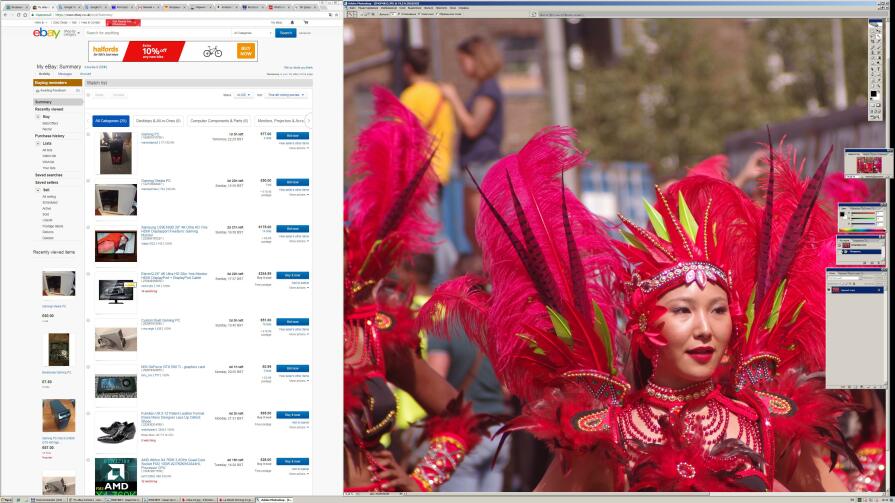
Task: Tick checkbox beside AMD processor listing
Action: pyautogui.click(x=88, y=460)
